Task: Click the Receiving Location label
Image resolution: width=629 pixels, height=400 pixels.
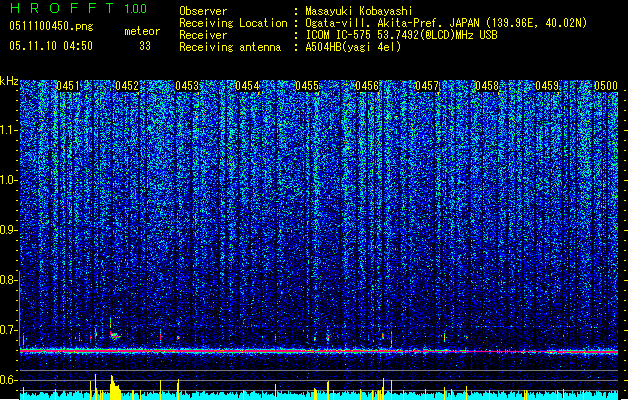Action: (x=233, y=23)
